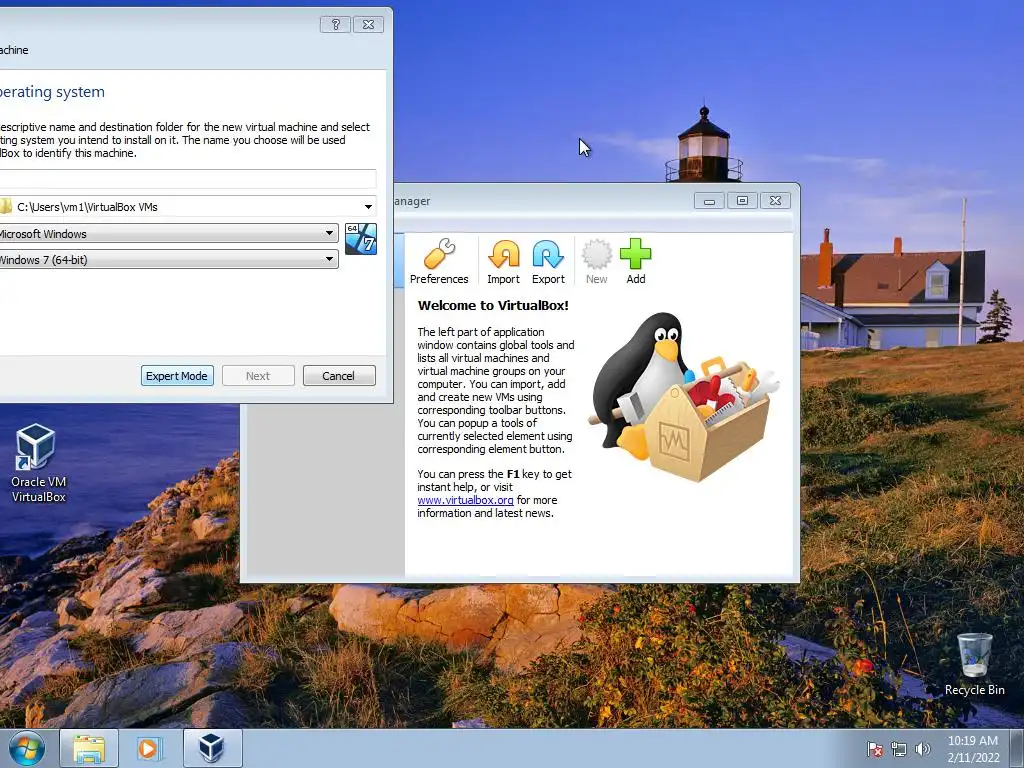This screenshot has width=1024, height=768.
Task: Select the Recycle Bin desktop icon
Action: click(x=974, y=664)
